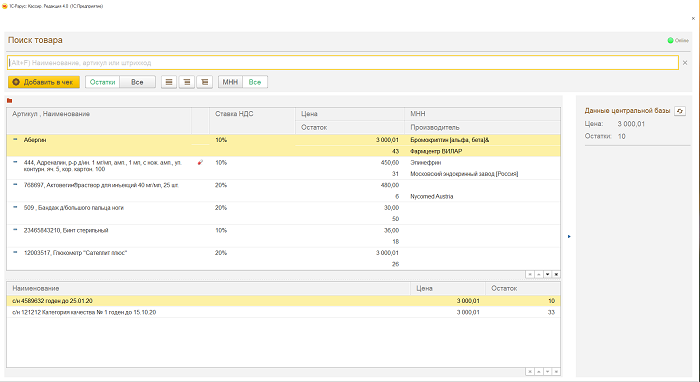Select the Все toggle beside МНН
Viewport: 700px width, 382px height.
point(255,82)
